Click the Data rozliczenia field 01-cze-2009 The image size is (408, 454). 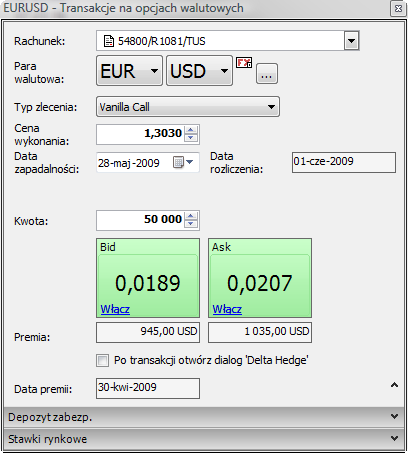[x=344, y=162]
